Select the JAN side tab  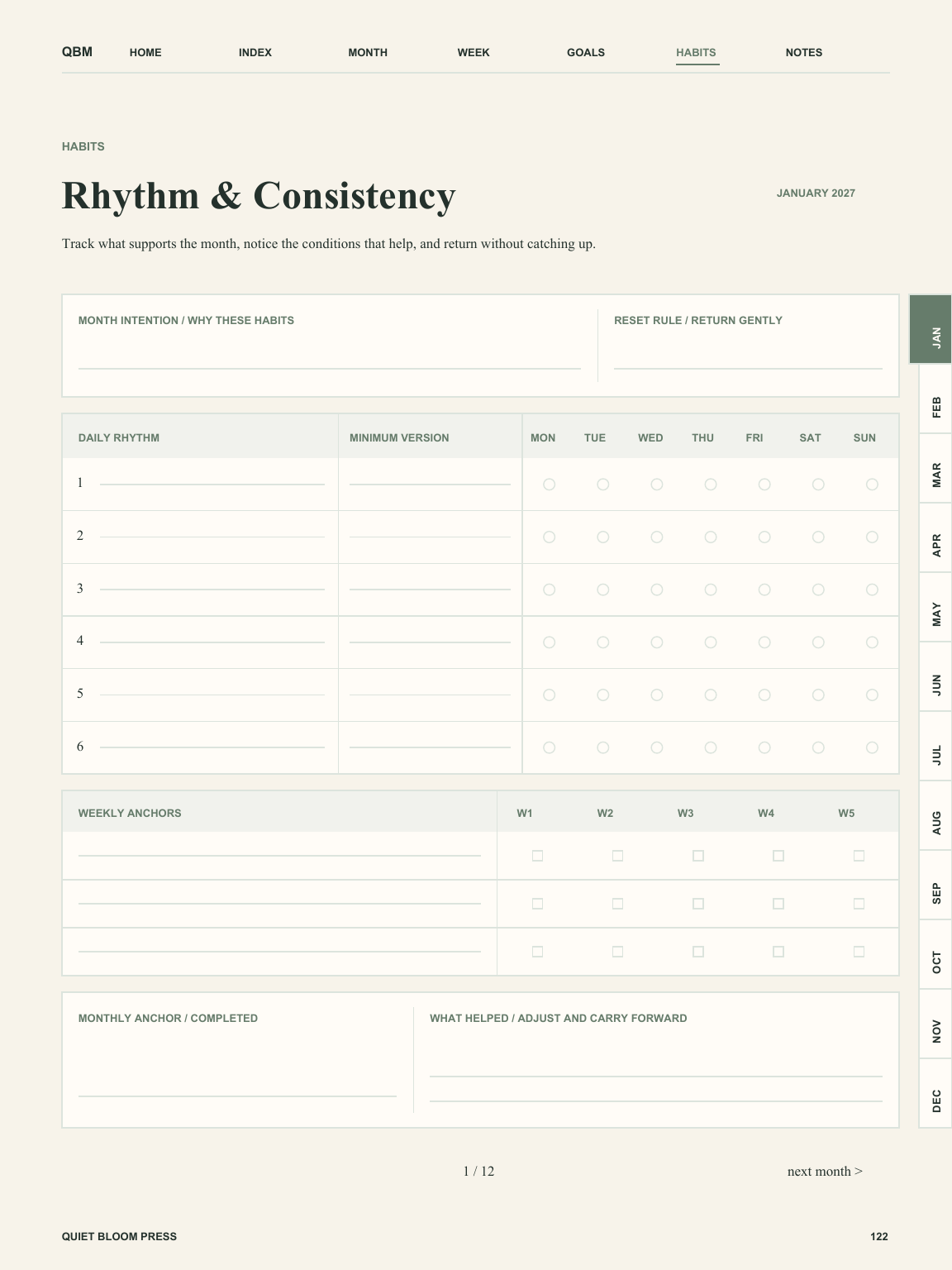(x=931, y=329)
